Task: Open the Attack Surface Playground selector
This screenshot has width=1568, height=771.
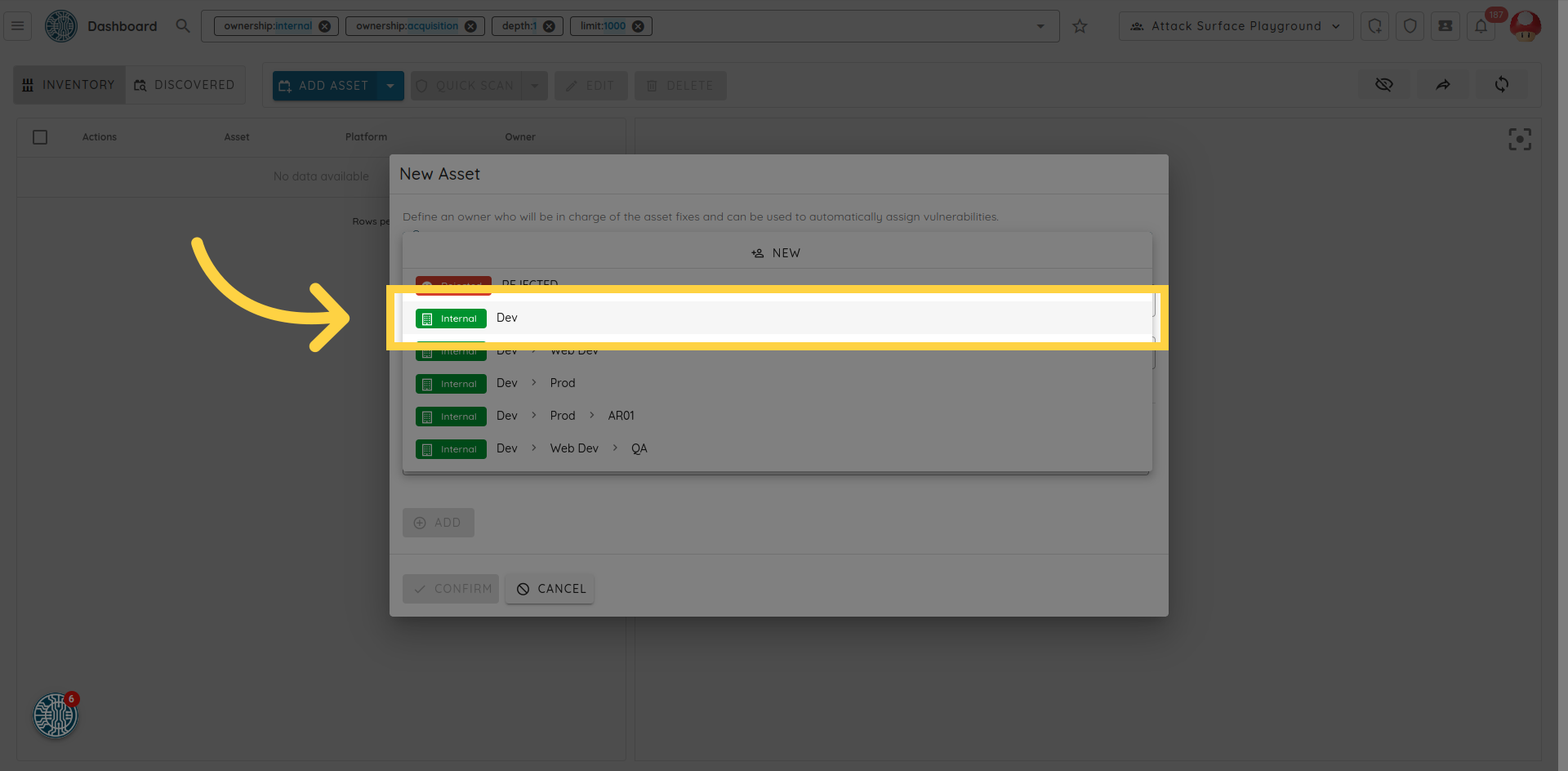Action: pos(1235,26)
